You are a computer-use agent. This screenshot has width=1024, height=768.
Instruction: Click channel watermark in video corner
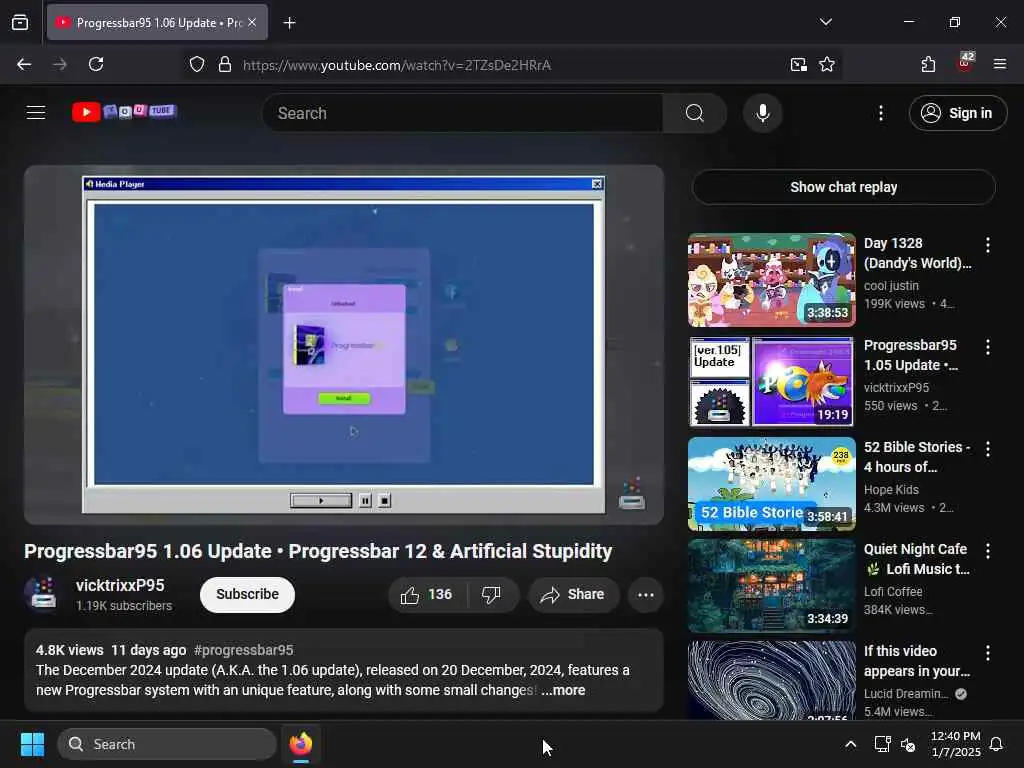[x=632, y=493]
